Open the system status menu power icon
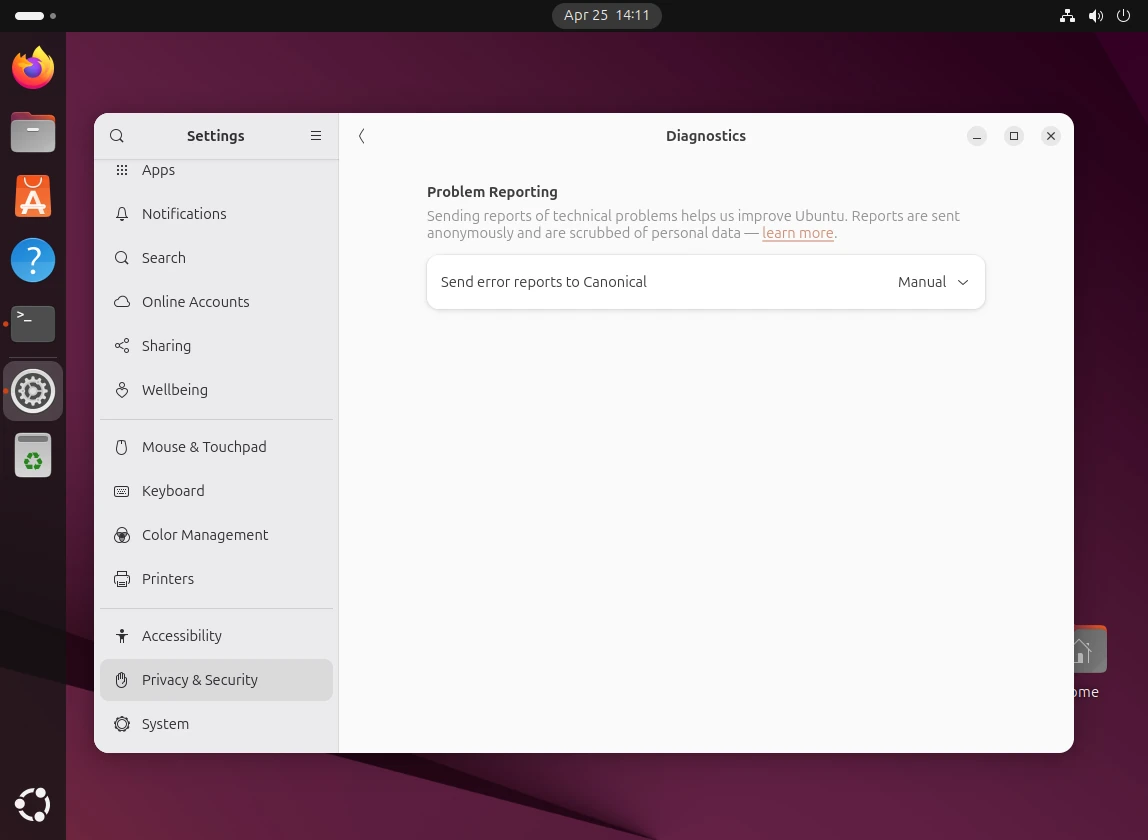 pos(1124,16)
